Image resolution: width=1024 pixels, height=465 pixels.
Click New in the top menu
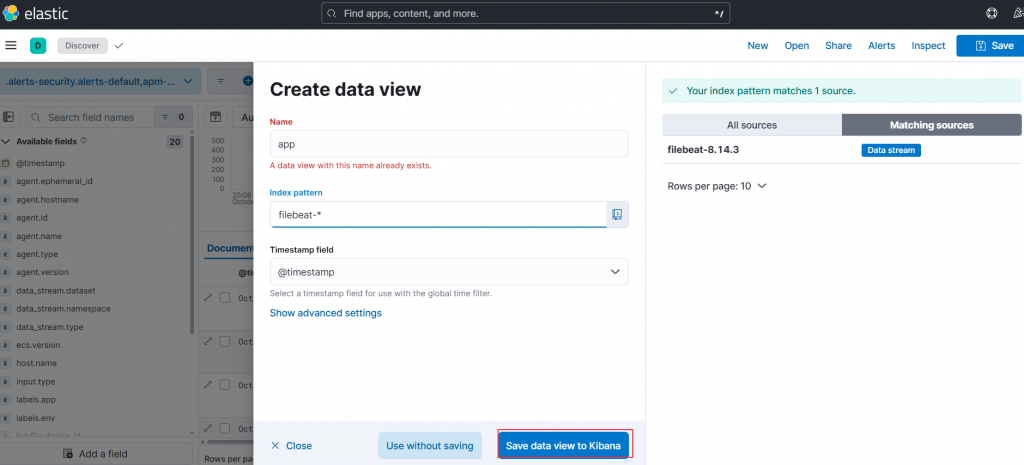tap(758, 46)
